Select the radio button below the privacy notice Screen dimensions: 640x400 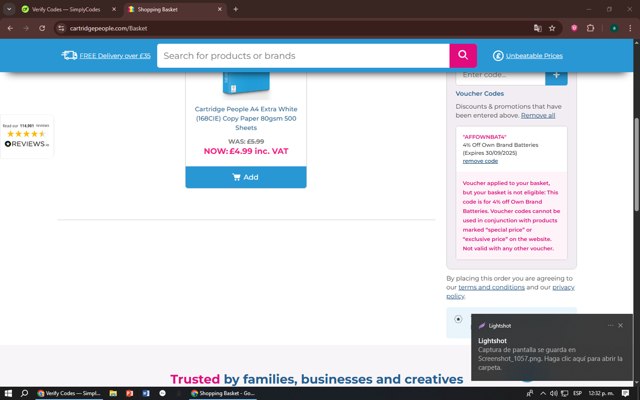coord(458,319)
